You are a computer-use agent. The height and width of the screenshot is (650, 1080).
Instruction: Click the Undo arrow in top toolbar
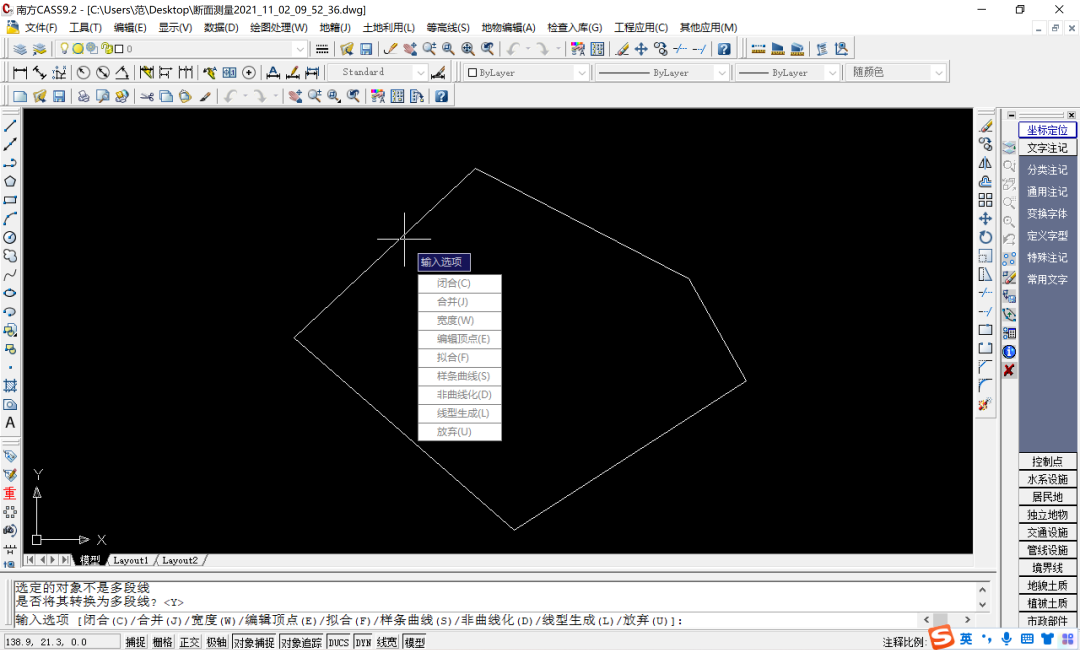(x=512, y=49)
